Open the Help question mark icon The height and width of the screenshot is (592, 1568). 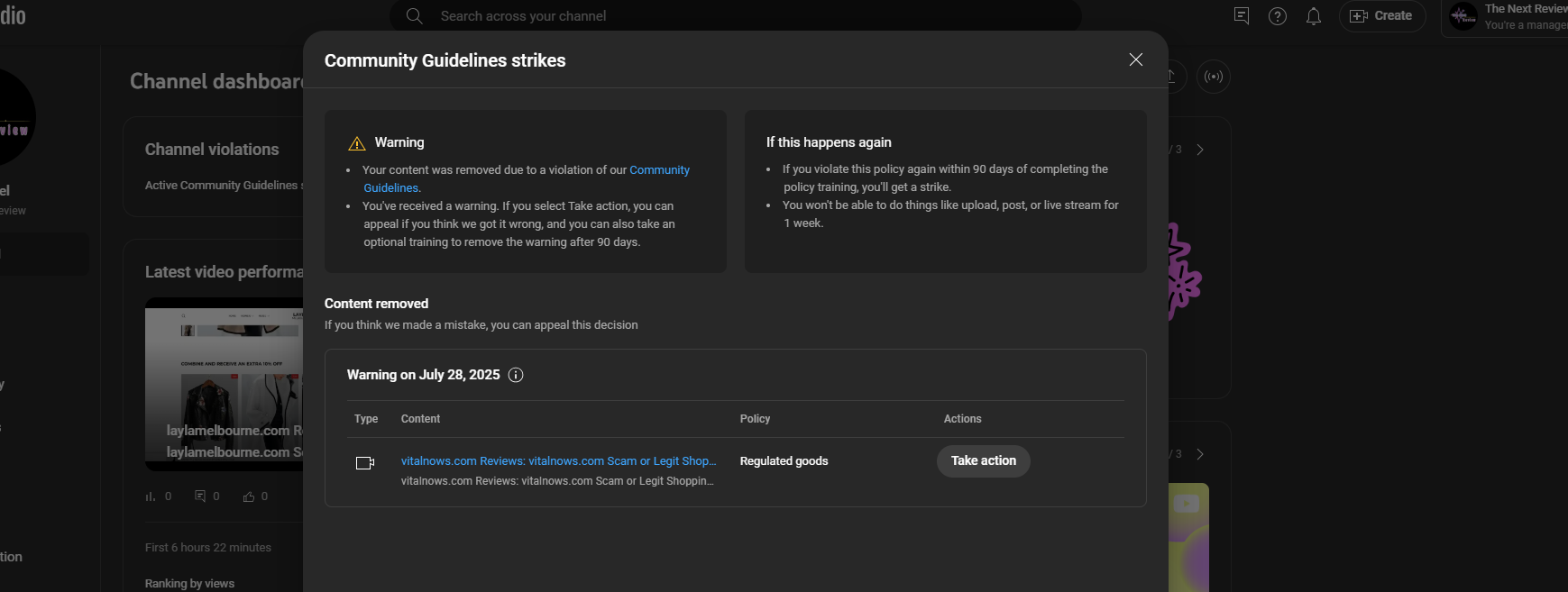tap(1278, 16)
